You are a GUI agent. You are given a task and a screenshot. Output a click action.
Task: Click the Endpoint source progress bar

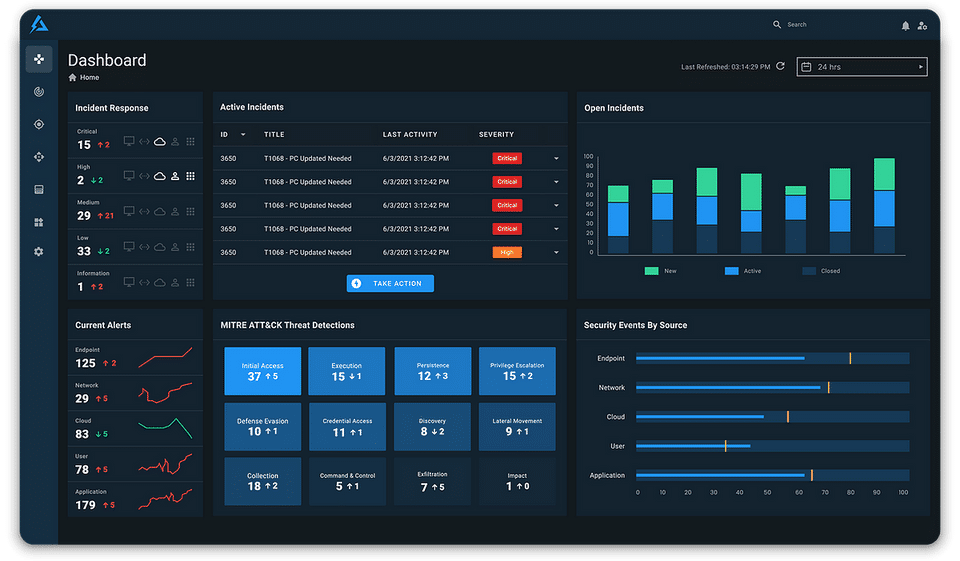click(773, 358)
